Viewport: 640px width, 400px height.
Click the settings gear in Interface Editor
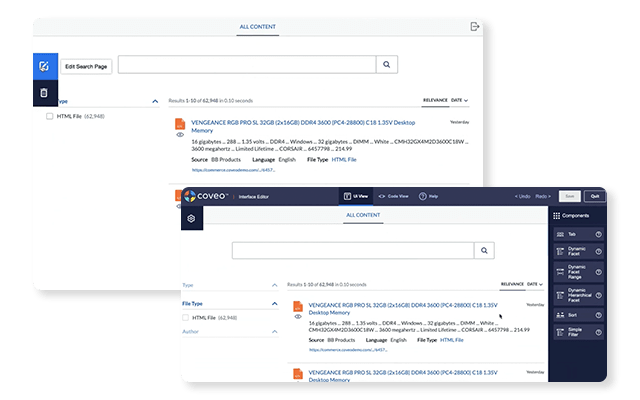(x=190, y=218)
